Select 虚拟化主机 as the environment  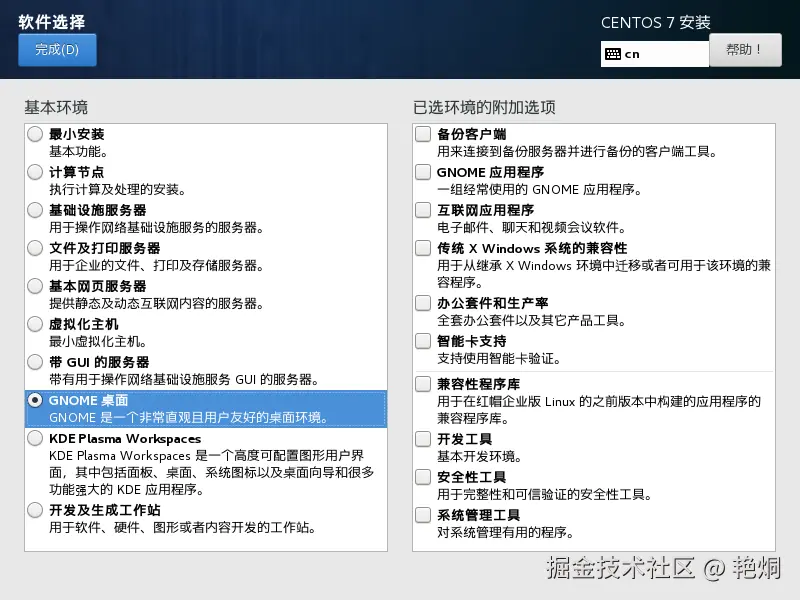tap(33, 324)
